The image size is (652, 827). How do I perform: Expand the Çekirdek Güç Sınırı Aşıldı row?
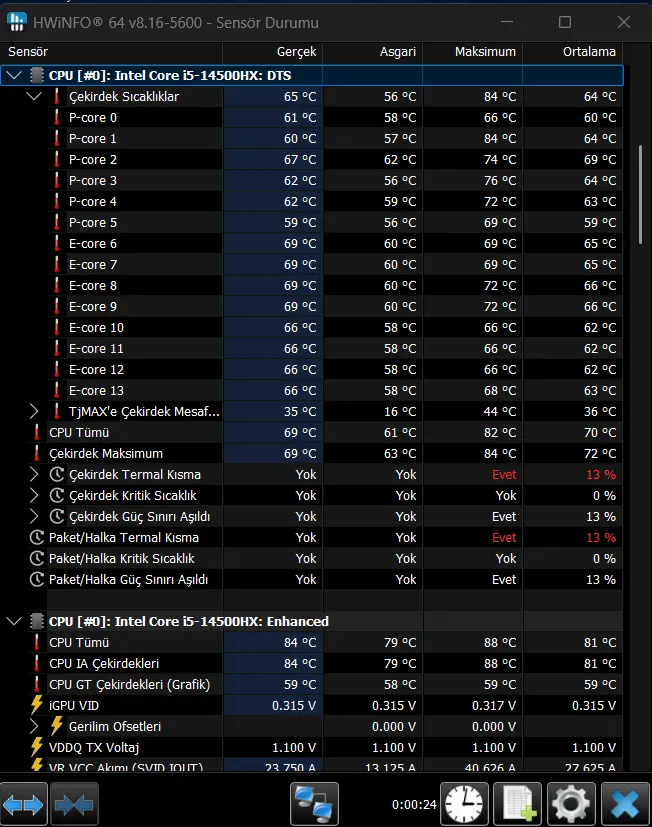click(x=34, y=516)
